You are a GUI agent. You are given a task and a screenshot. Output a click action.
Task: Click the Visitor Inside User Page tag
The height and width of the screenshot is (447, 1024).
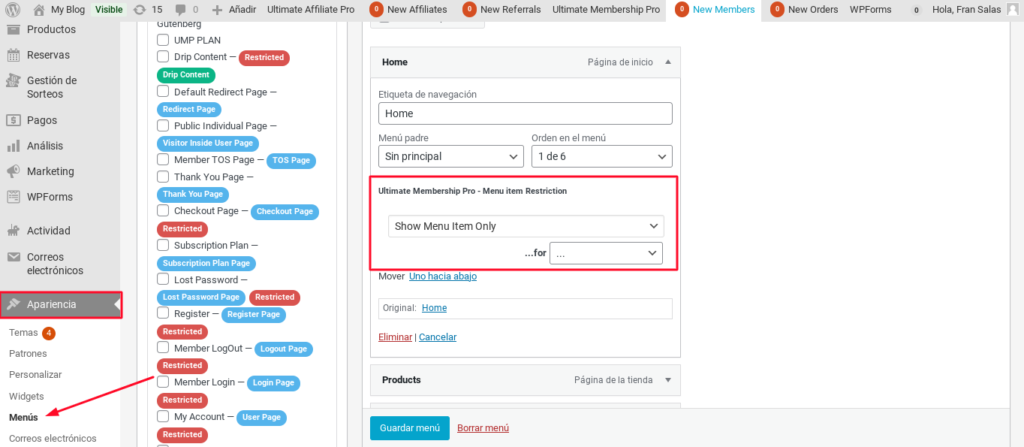coord(208,143)
